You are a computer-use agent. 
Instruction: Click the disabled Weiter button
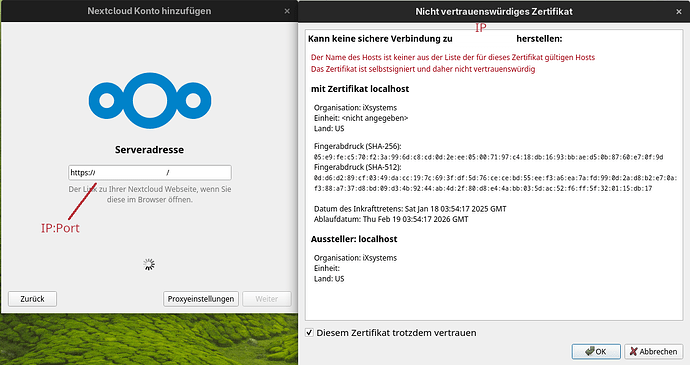pyautogui.click(x=267, y=299)
